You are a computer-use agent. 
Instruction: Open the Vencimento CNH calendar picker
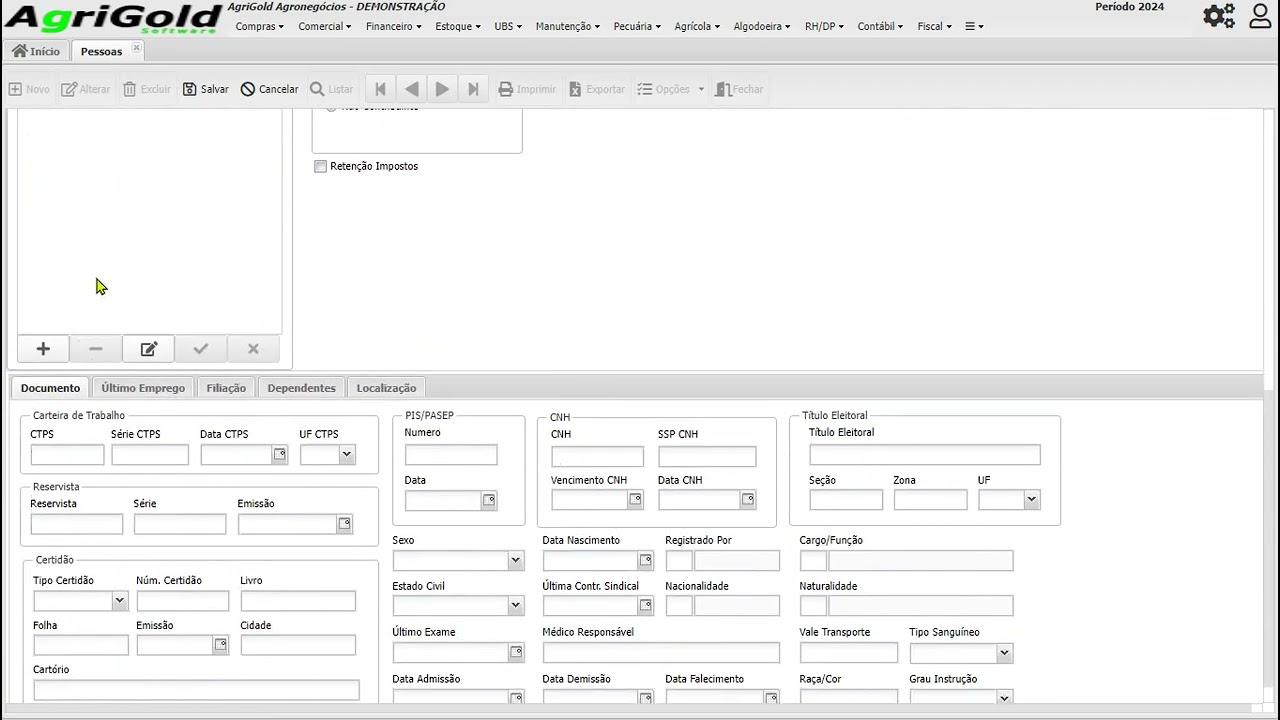[x=635, y=499]
